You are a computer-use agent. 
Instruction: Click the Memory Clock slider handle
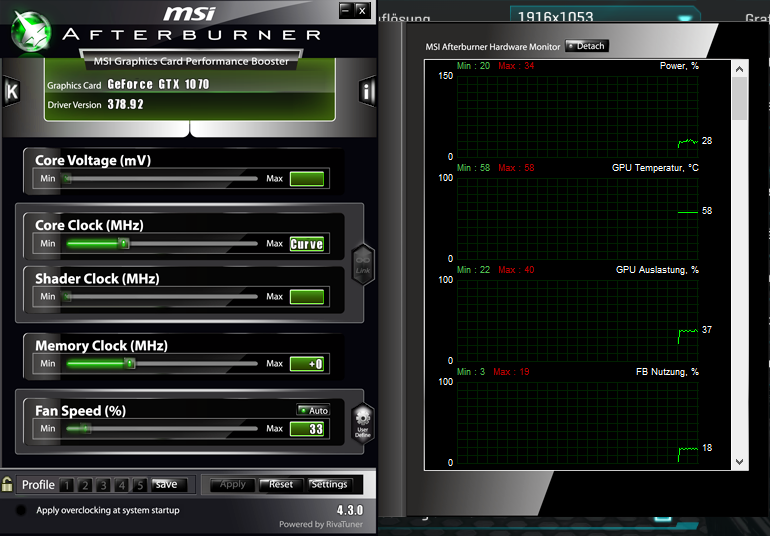point(129,364)
